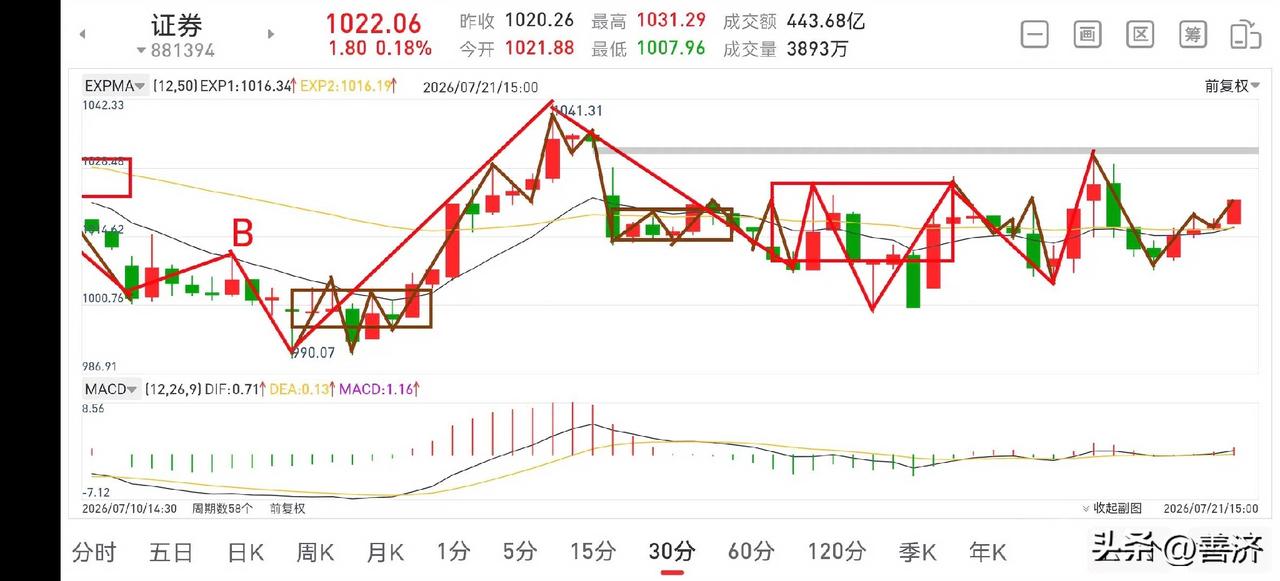Open the 筹 chip distribution icon
1280x581 pixels.
(1193, 34)
